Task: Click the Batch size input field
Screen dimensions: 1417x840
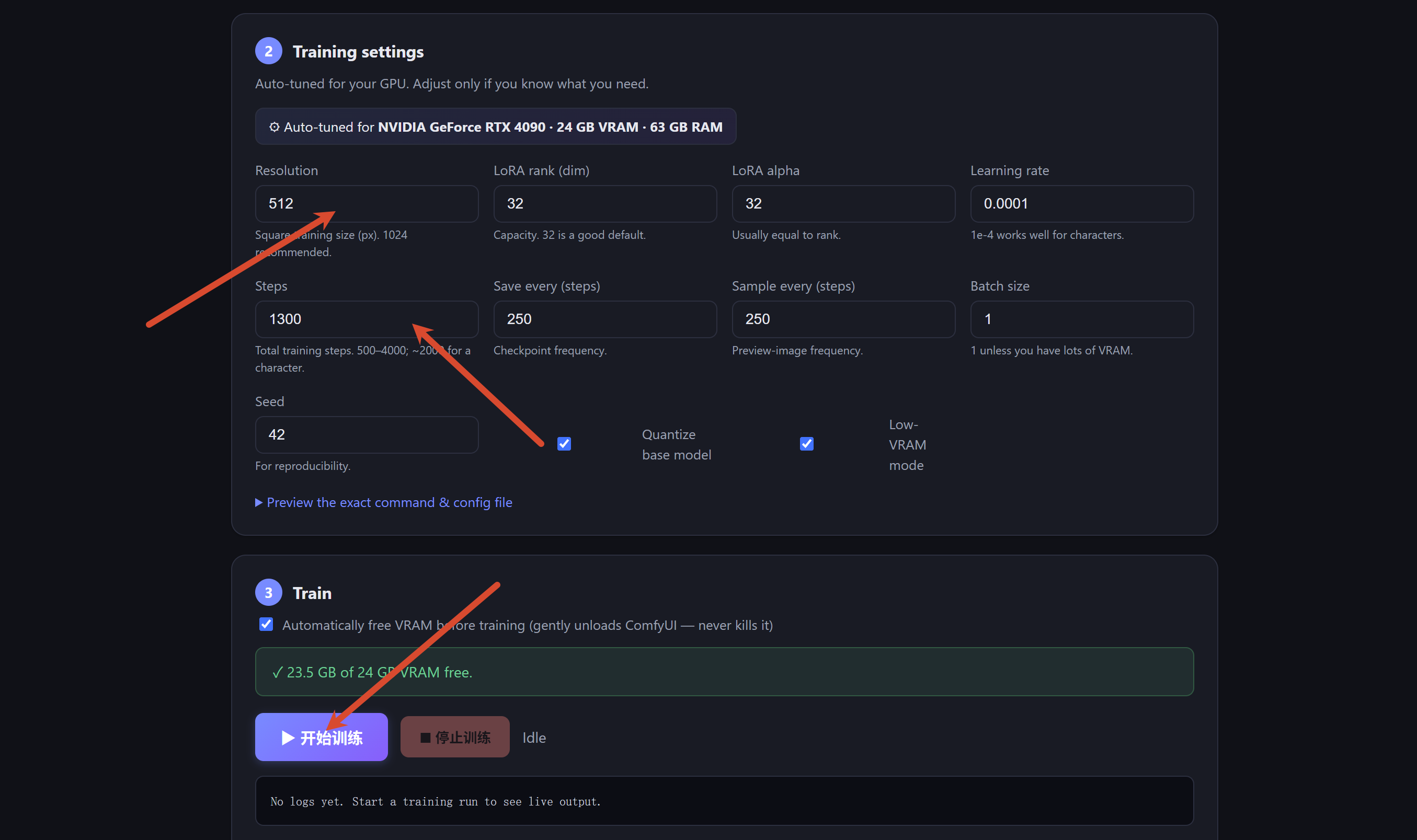Action: pos(1082,319)
